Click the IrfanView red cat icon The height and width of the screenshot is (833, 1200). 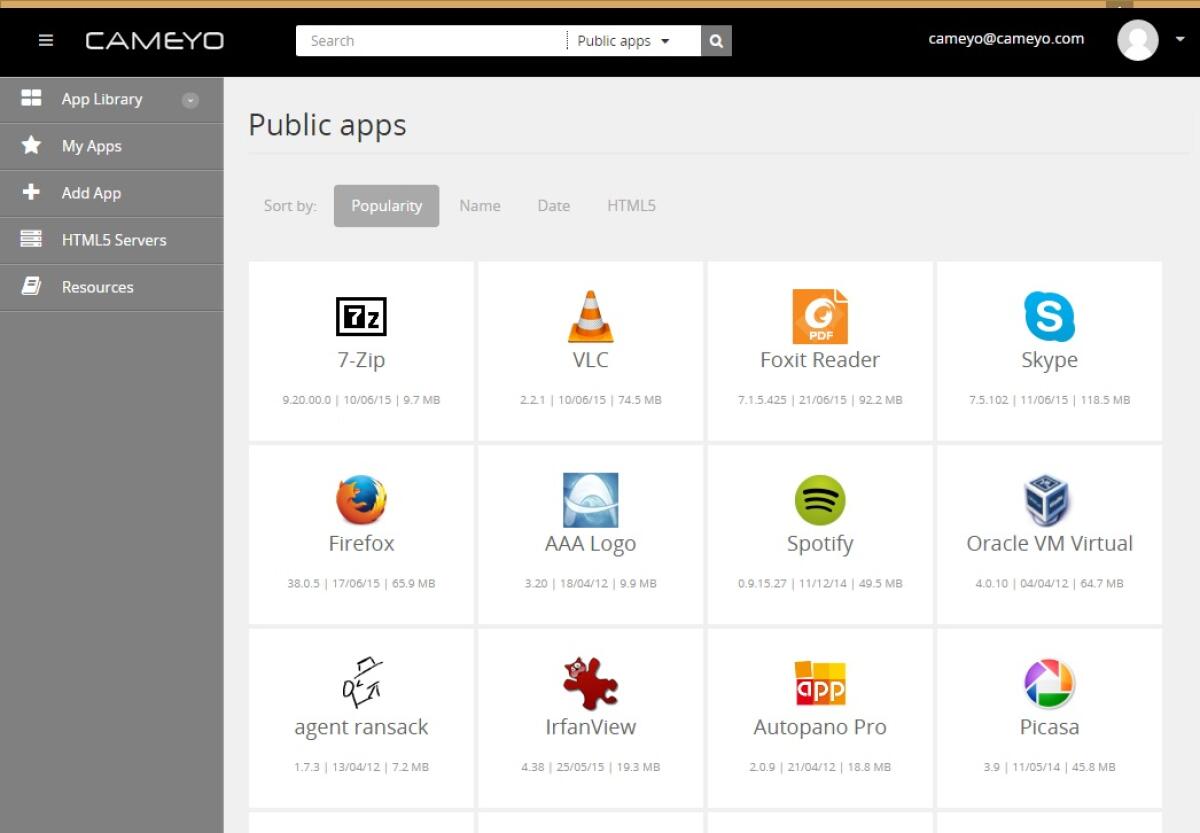[590, 683]
